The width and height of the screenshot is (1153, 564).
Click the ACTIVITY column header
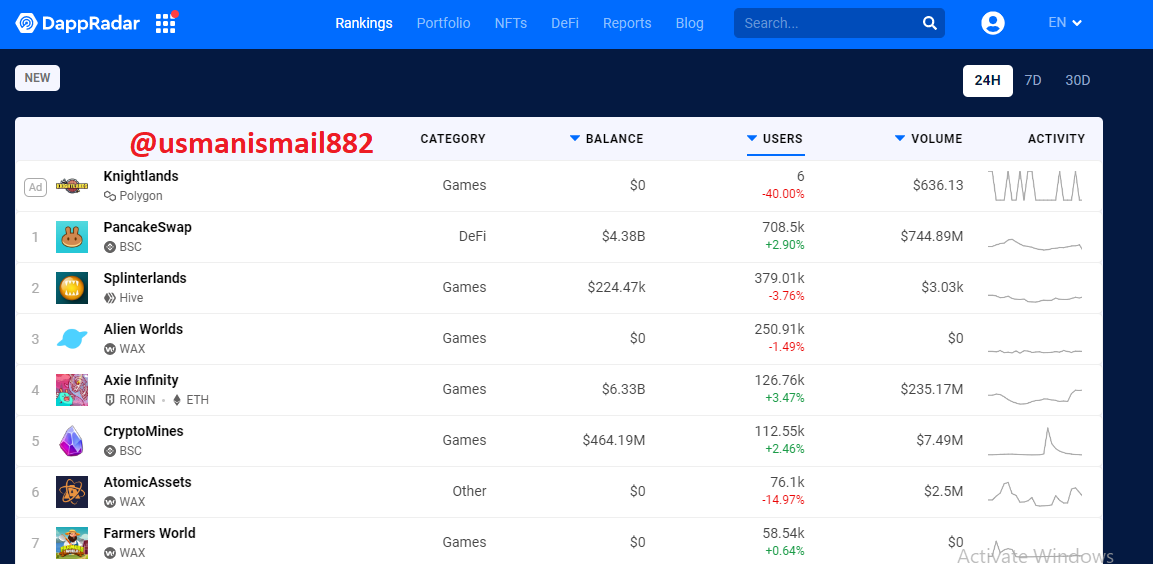(x=1056, y=138)
